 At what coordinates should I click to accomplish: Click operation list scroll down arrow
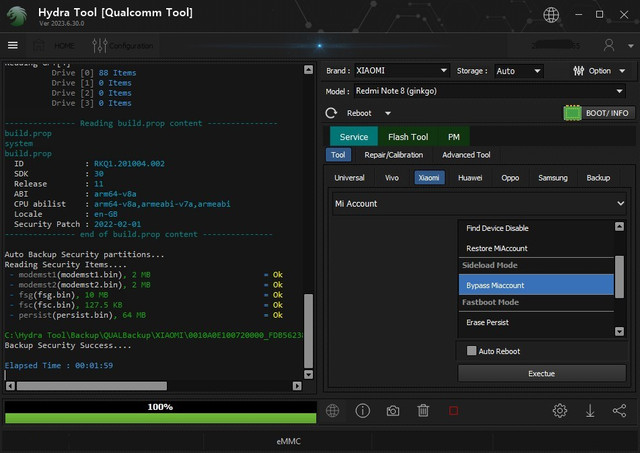point(619,331)
